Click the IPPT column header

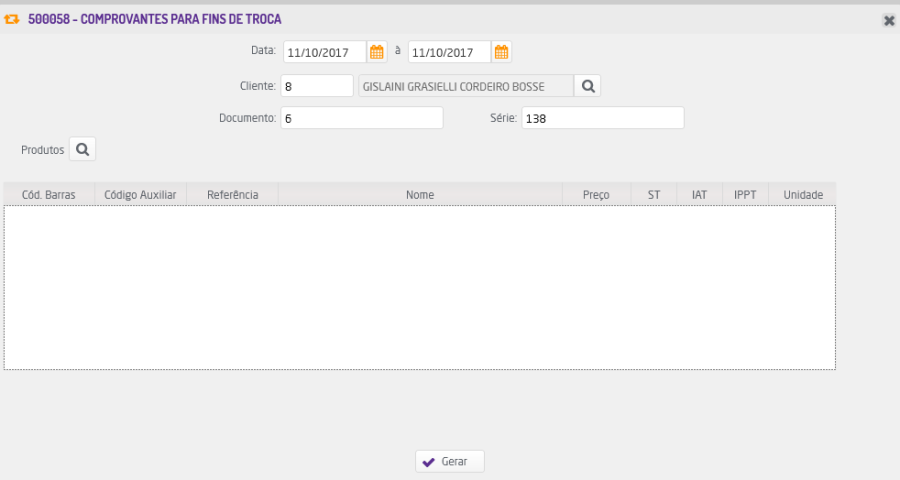[x=745, y=195]
